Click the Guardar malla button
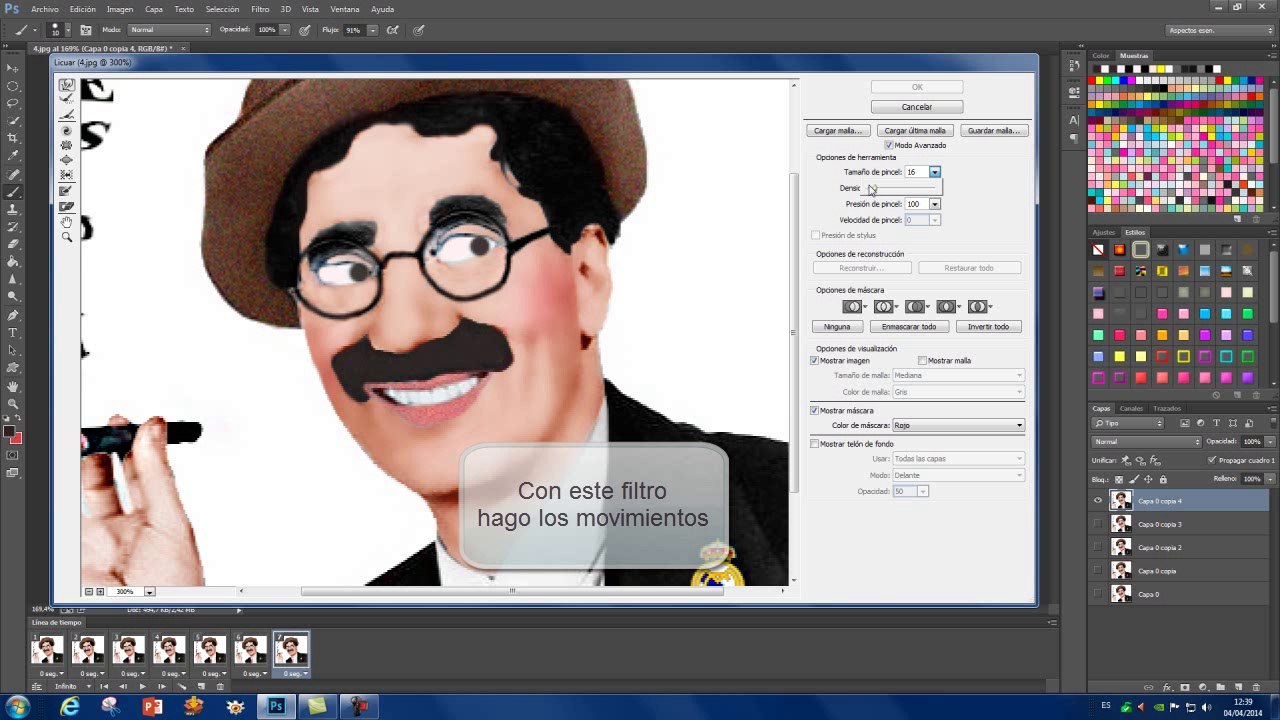The image size is (1280, 720). pyautogui.click(x=994, y=131)
